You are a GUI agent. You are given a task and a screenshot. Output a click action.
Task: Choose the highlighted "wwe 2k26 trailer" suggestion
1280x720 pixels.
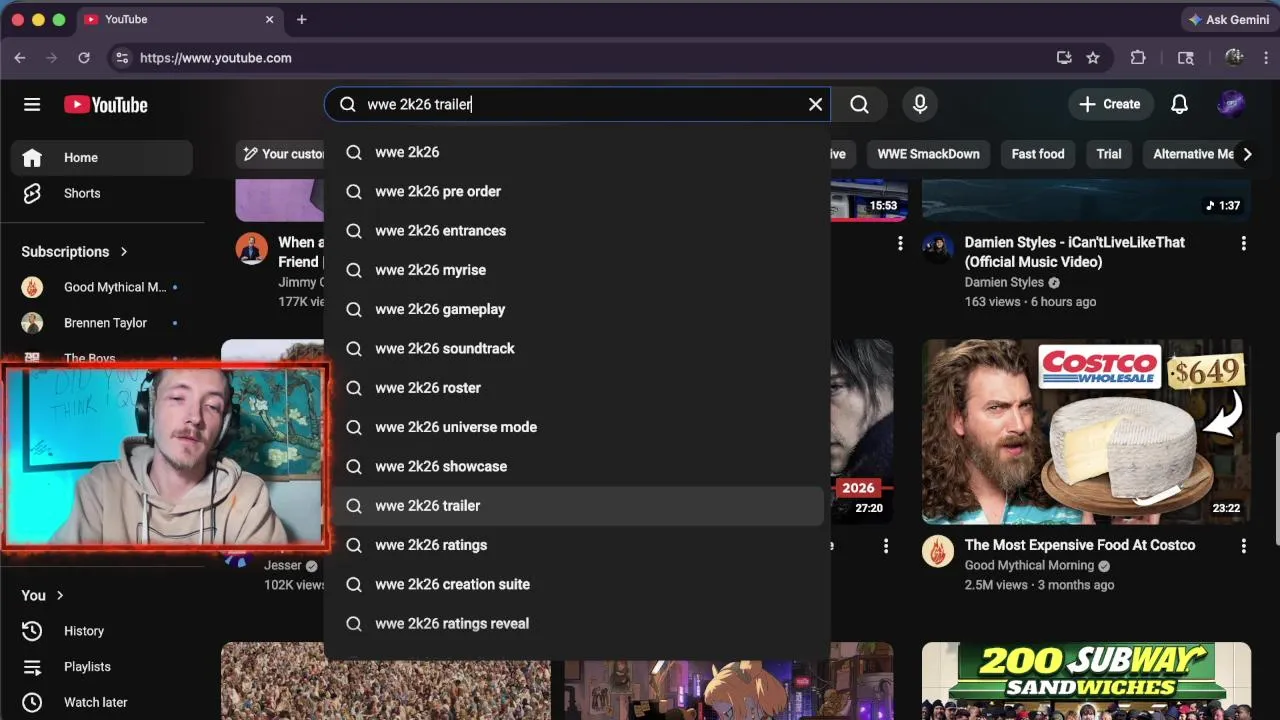[x=578, y=506]
